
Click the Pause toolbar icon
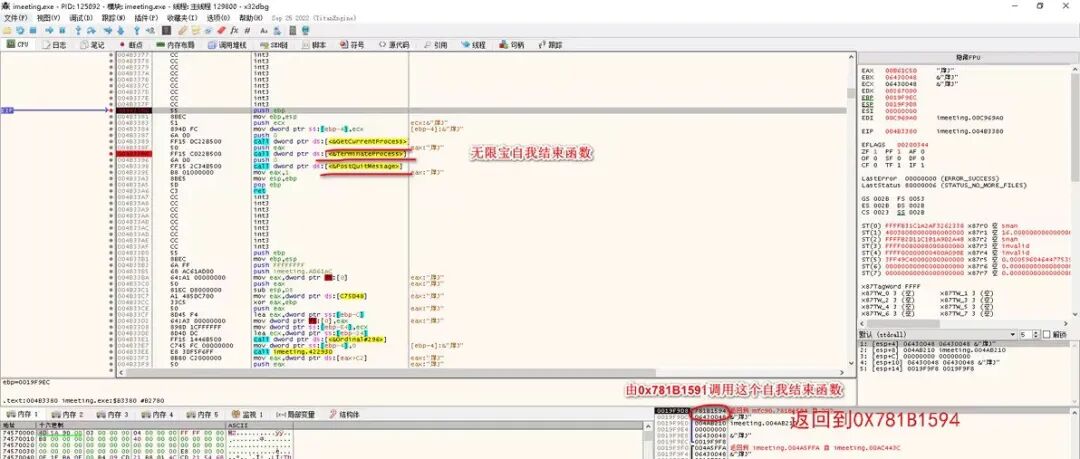tap(62, 30)
